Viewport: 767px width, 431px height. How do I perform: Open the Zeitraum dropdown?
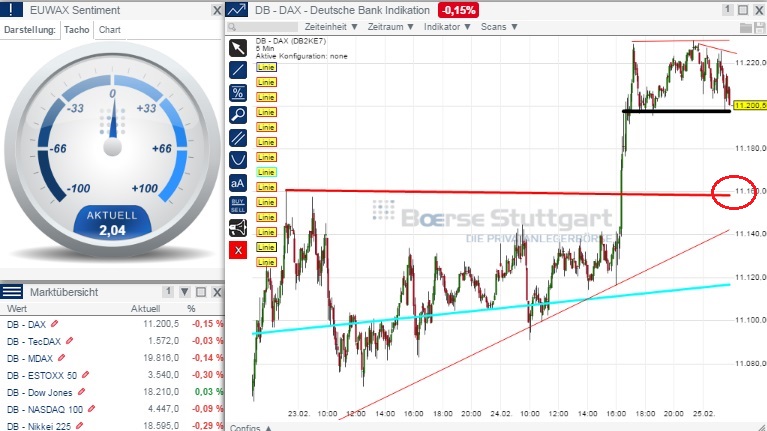click(390, 27)
